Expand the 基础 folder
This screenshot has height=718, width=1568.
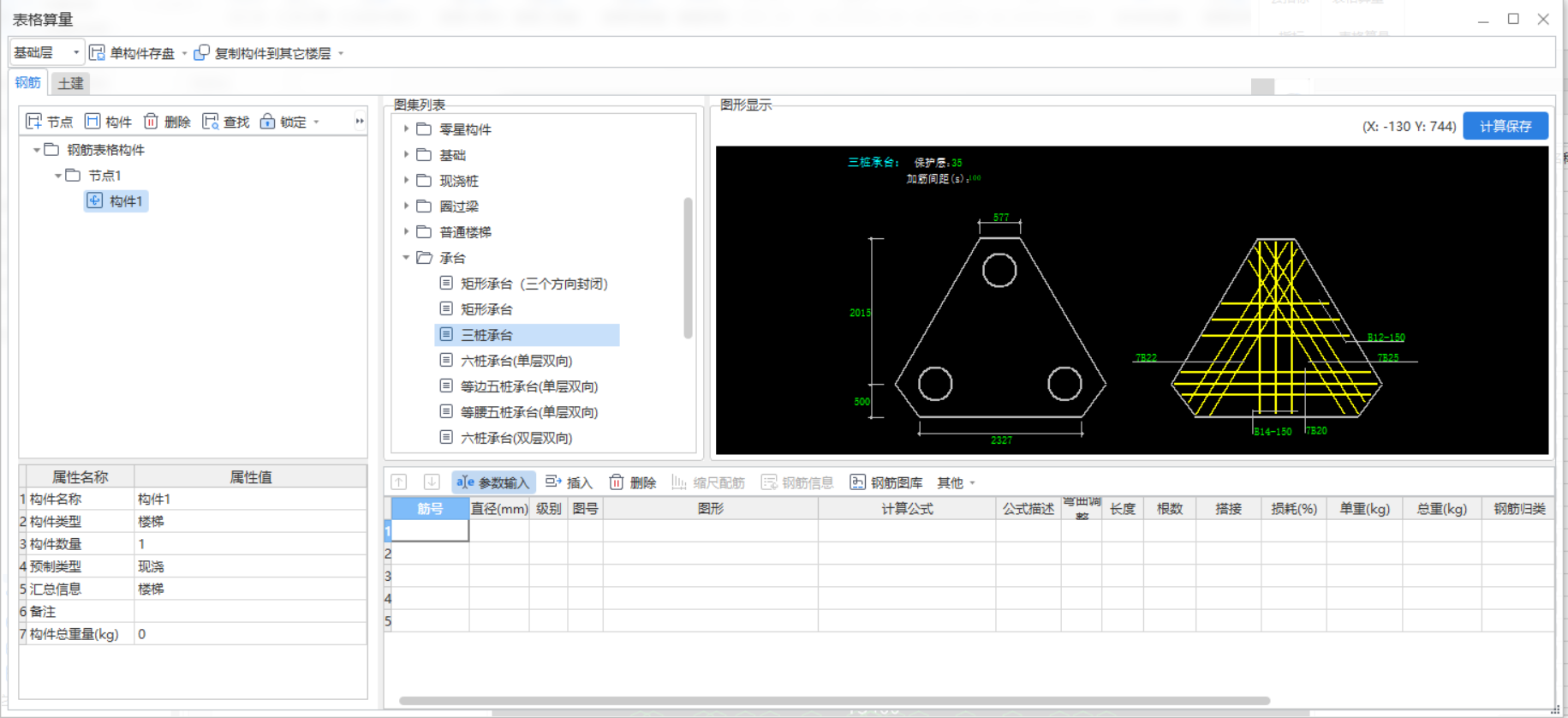pyautogui.click(x=406, y=154)
